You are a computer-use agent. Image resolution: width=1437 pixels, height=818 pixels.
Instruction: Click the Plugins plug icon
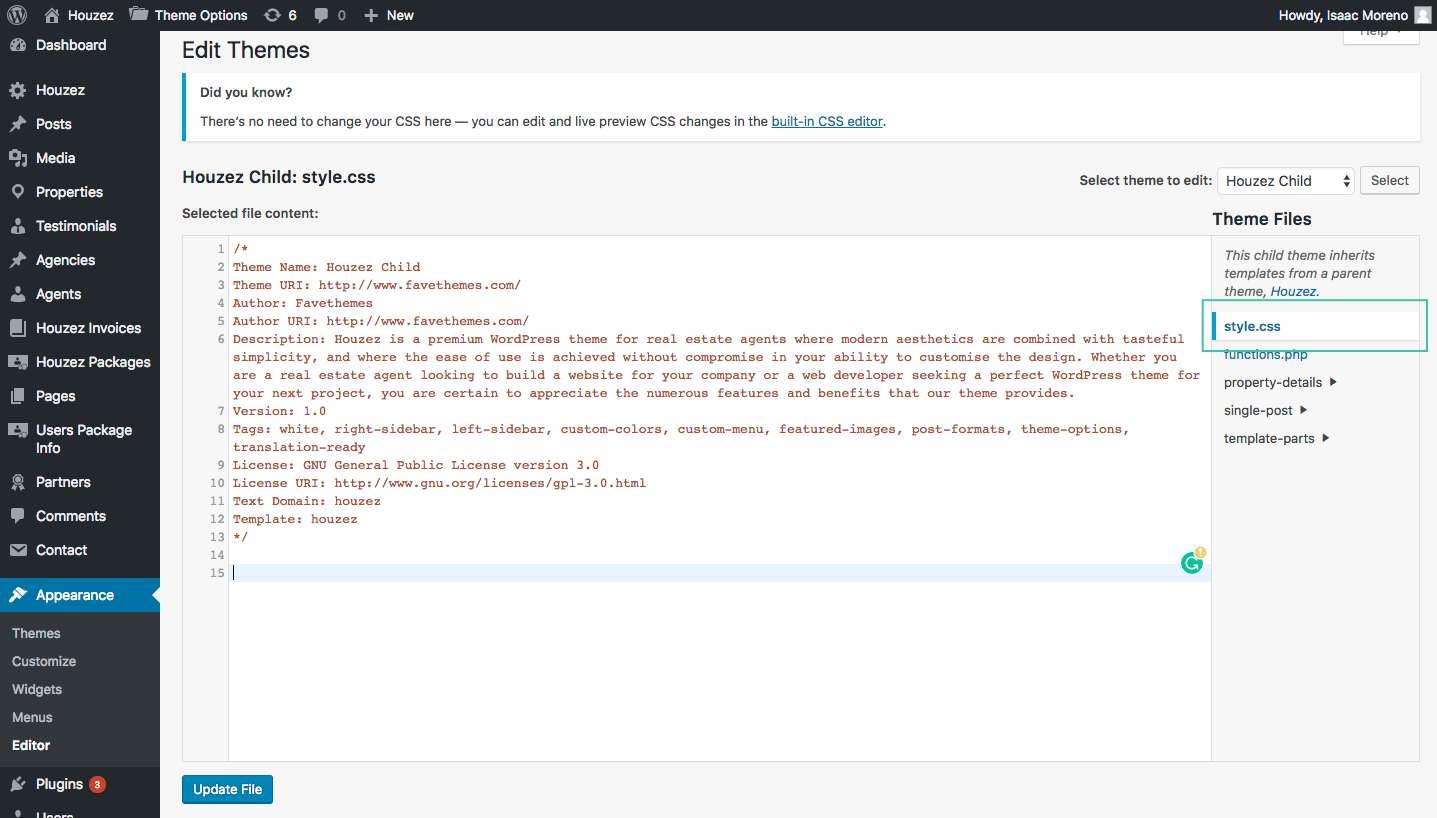pos(17,784)
